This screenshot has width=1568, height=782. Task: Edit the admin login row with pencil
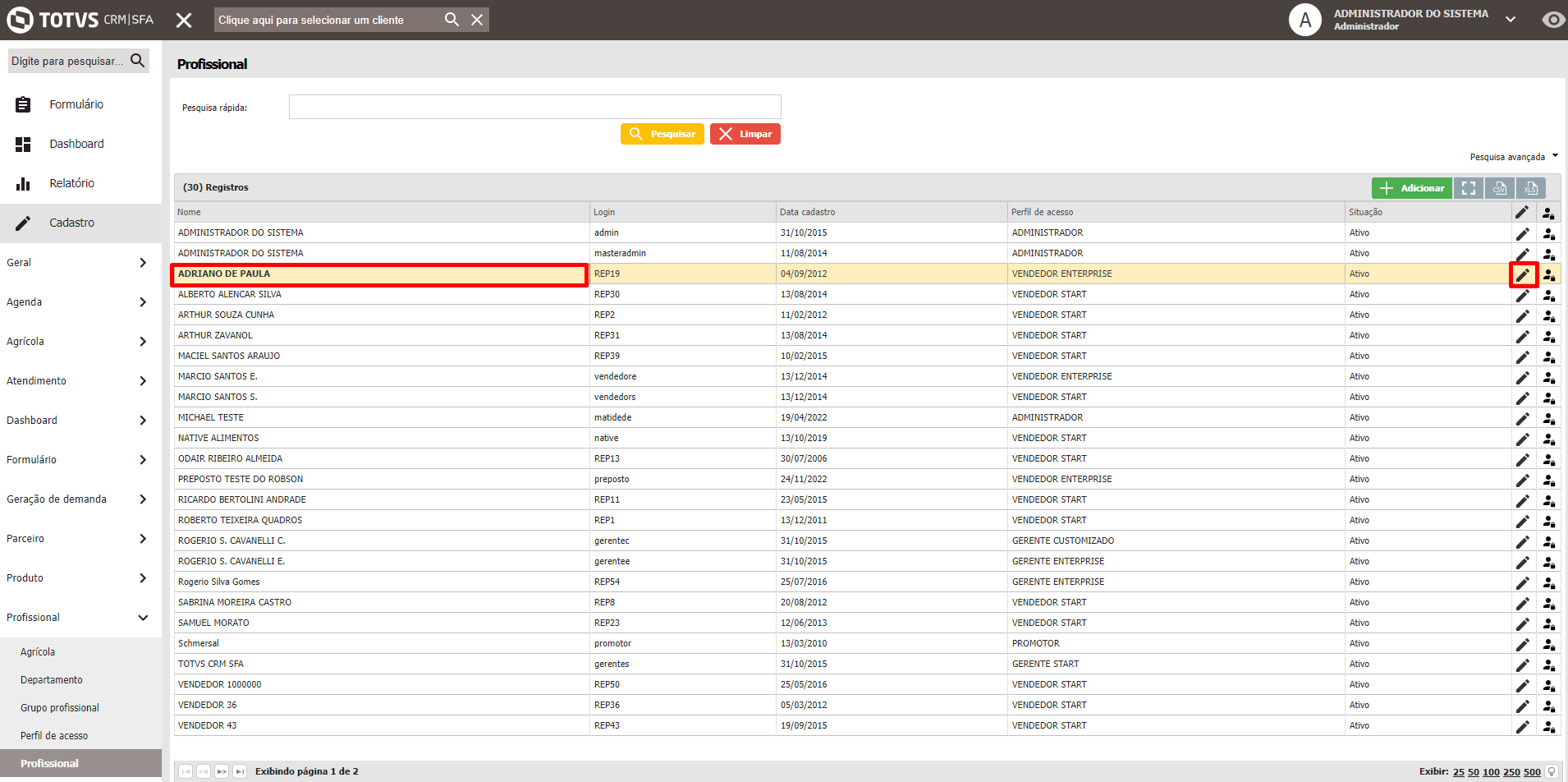coord(1523,233)
